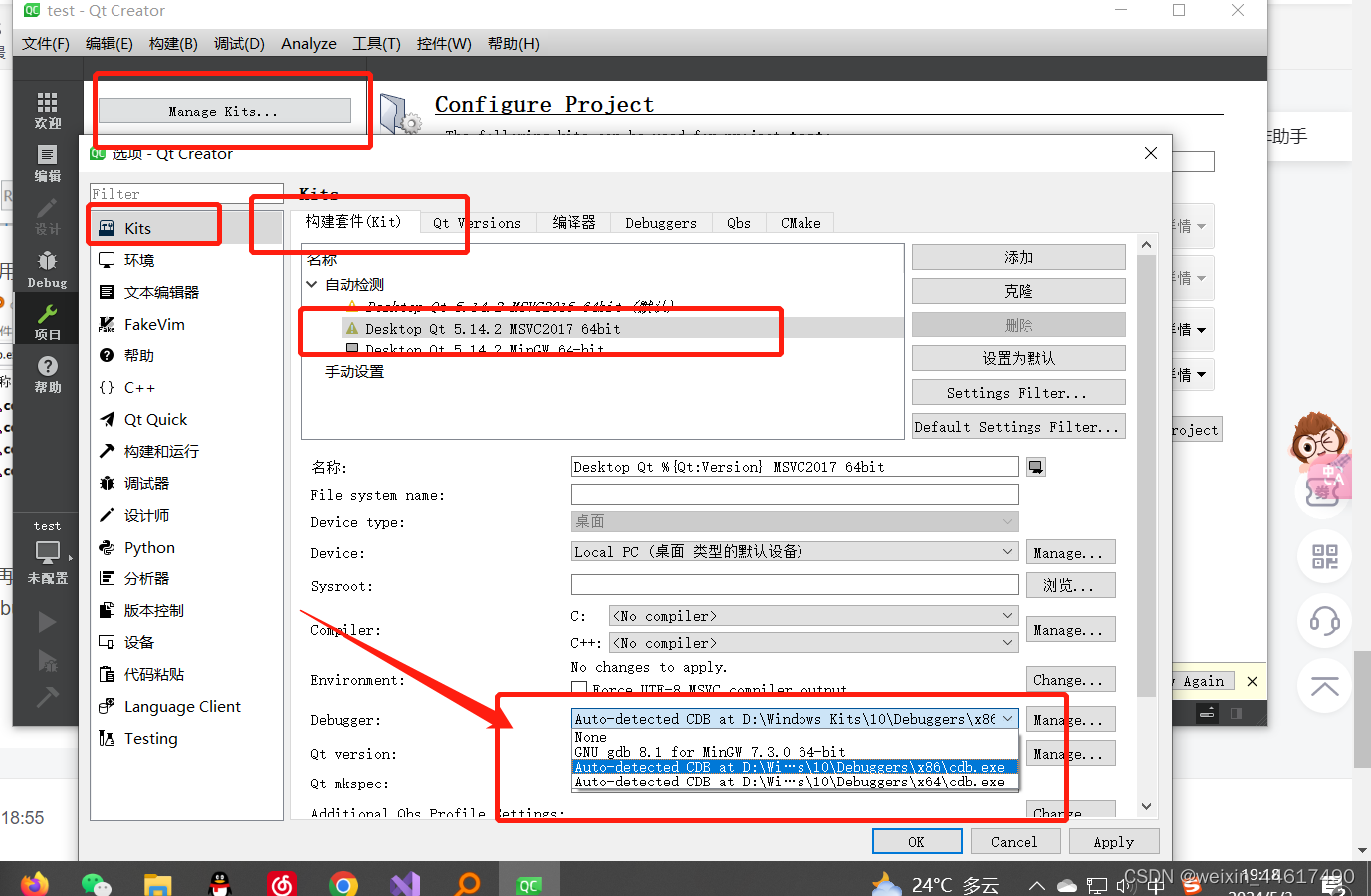Choose GNU gdb 8.1 for MinGW debugger
Image resolution: width=1371 pixels, height=896 pixels.
click(795, 752)
